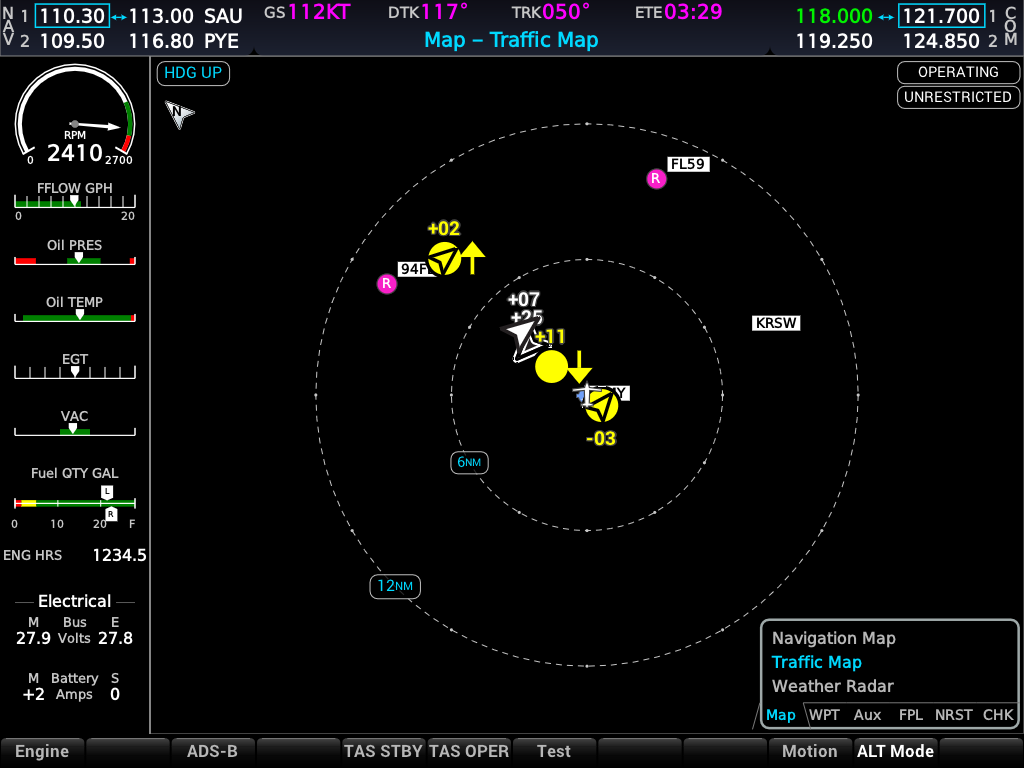1024x768 pixels.
Task: Click the north pointer arrow icon
Action: 178,114
